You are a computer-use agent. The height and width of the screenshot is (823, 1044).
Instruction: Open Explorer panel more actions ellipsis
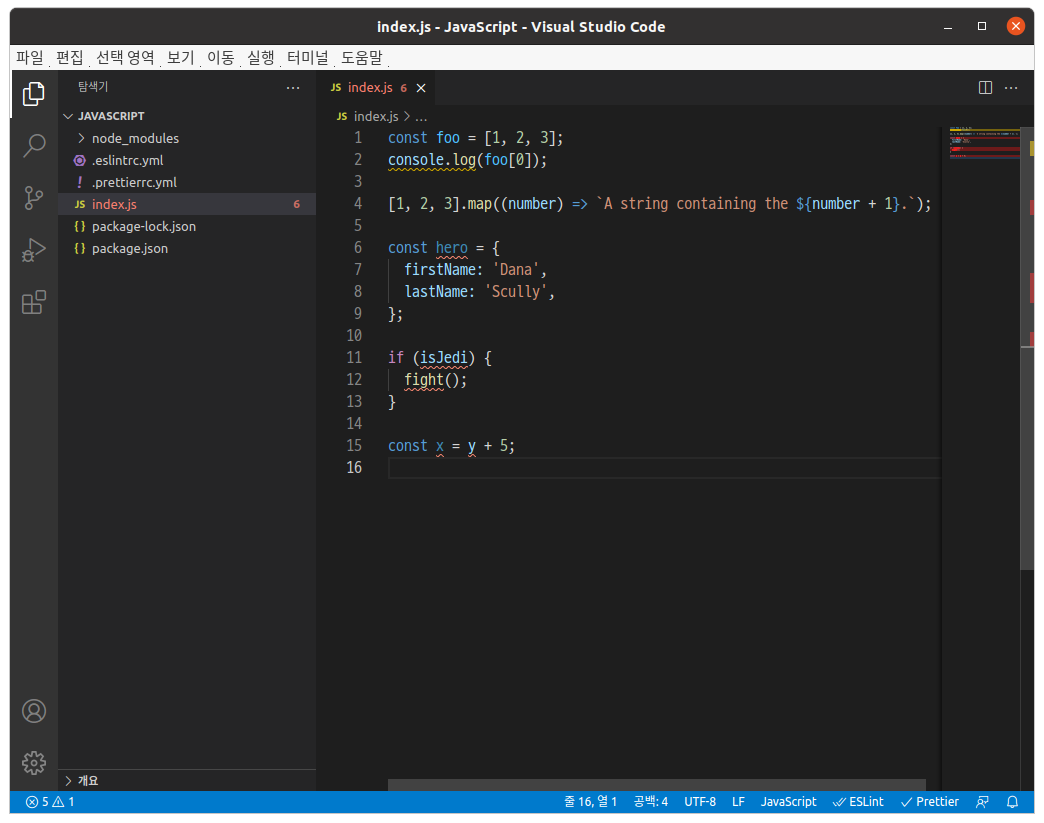[293, 88]
